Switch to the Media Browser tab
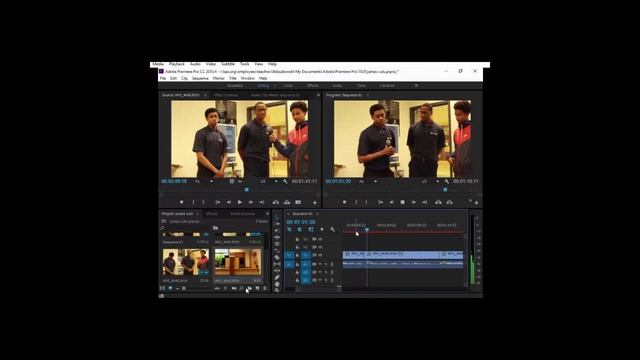The image size is (640, 360). (x=242, y=213)
